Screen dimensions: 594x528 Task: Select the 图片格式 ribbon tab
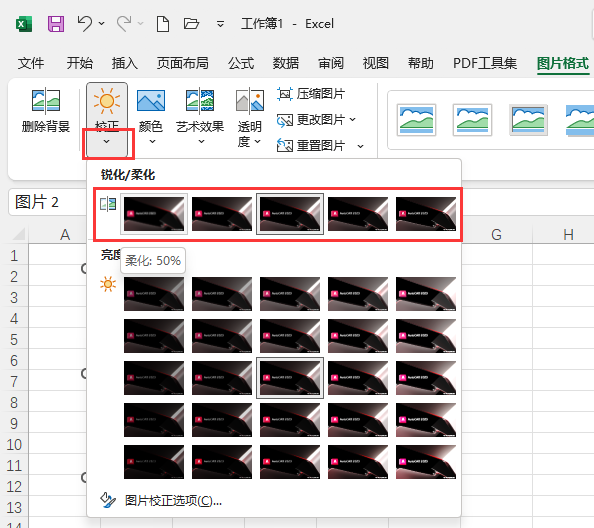pos(563,63)
